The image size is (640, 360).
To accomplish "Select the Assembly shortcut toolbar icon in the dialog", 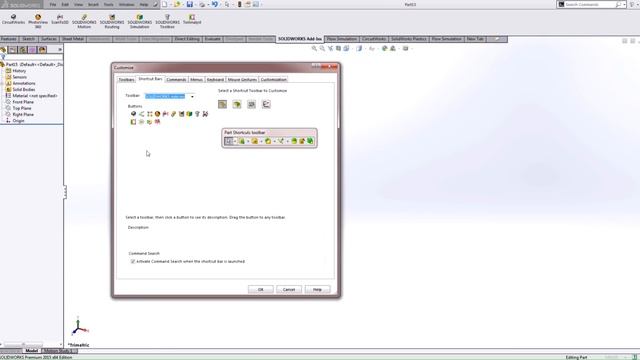I will [237, 104].
